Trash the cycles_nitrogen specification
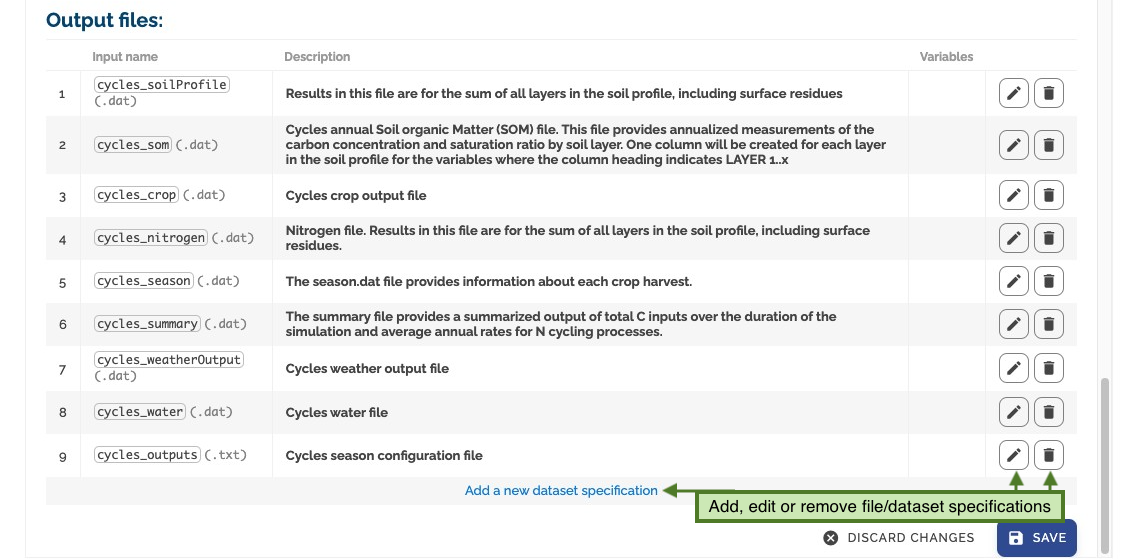1138x559 pixels. 1049,237
